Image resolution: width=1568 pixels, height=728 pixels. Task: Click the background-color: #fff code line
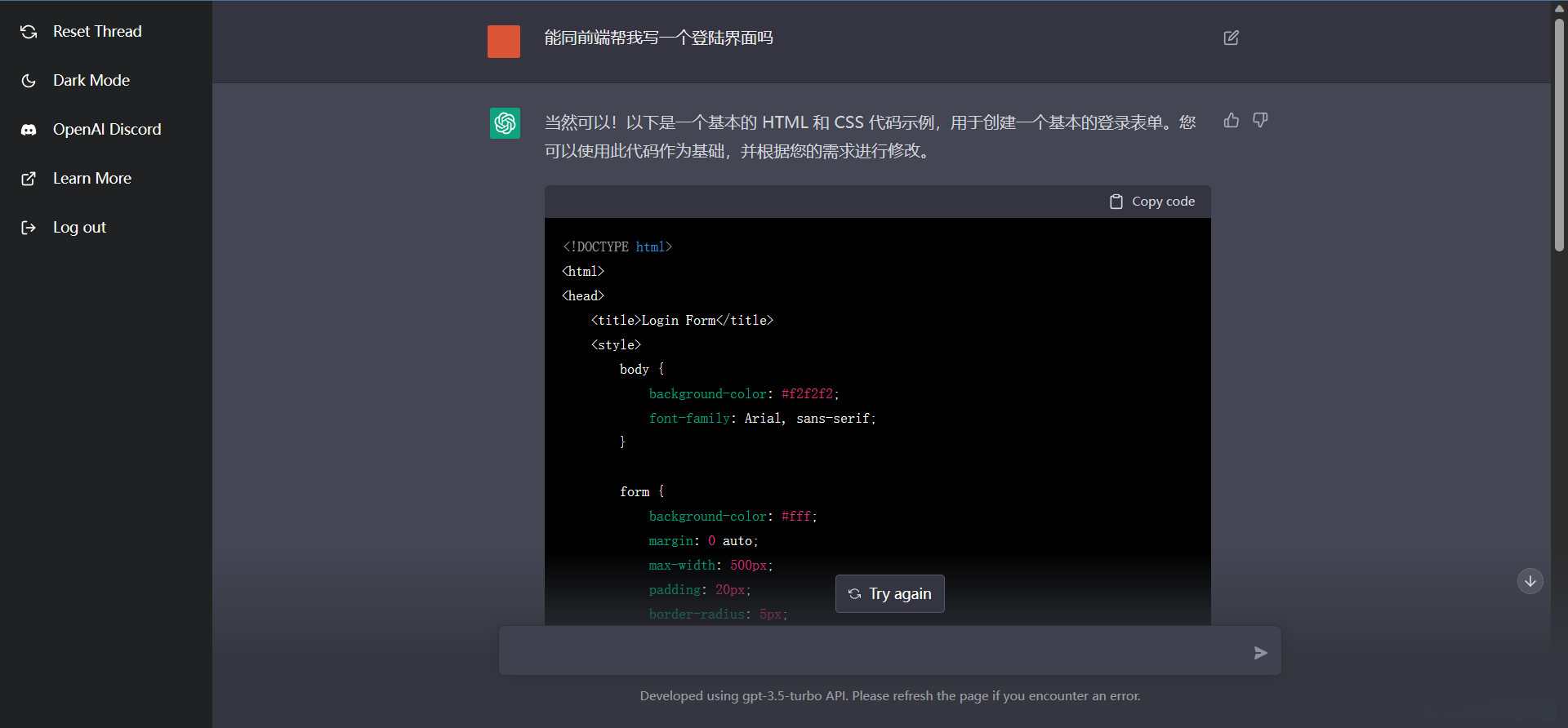click(733, 517)
